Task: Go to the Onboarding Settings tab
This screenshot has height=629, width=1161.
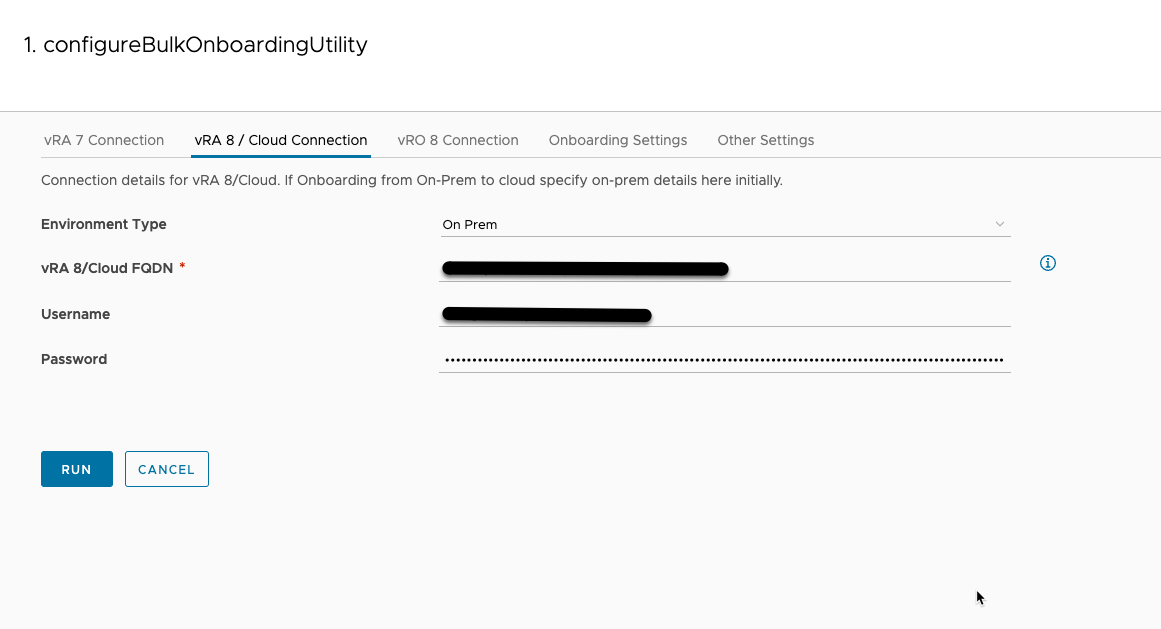Action: point(618,140)
